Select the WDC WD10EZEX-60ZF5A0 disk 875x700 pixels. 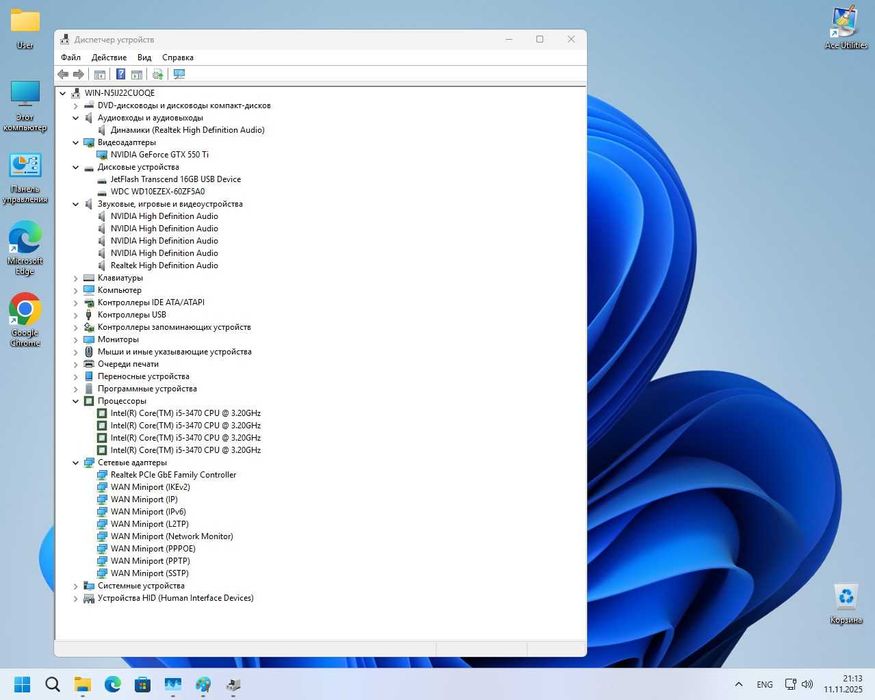coord(157,191)
